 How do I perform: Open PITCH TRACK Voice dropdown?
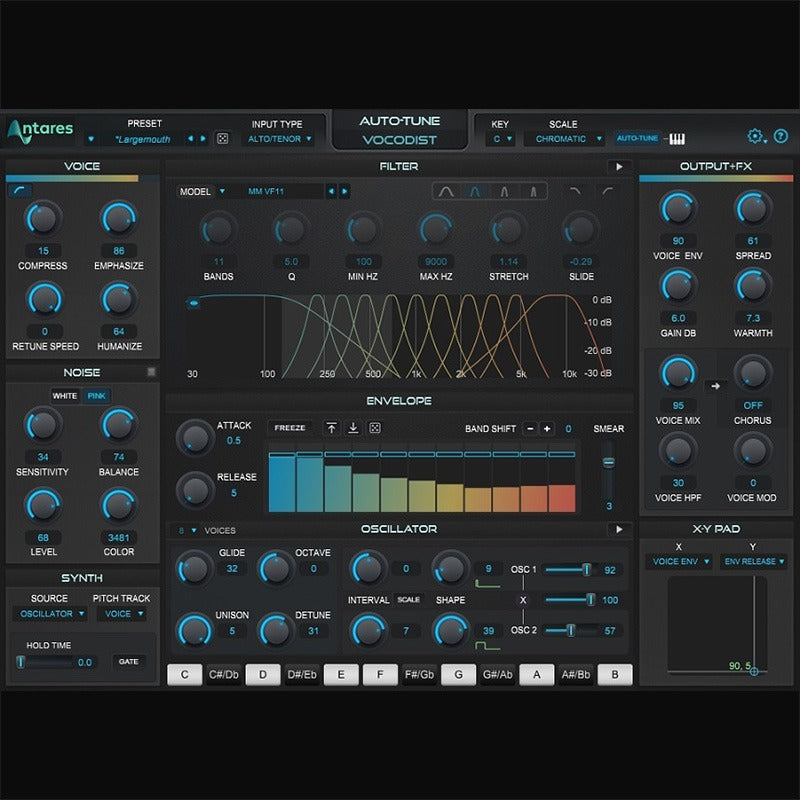(123, 614)
